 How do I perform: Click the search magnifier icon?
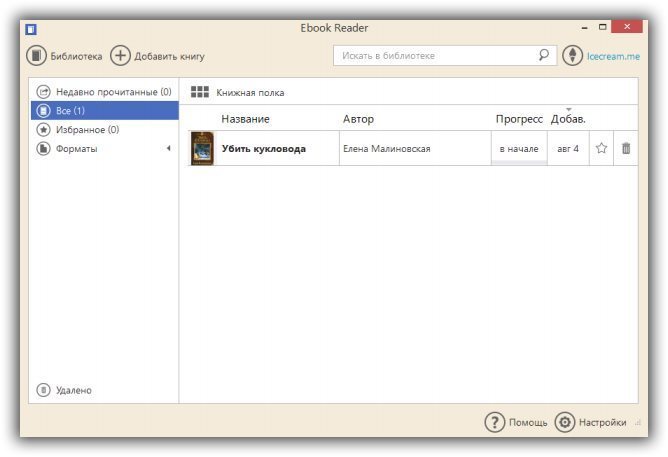tap(544, 56)
